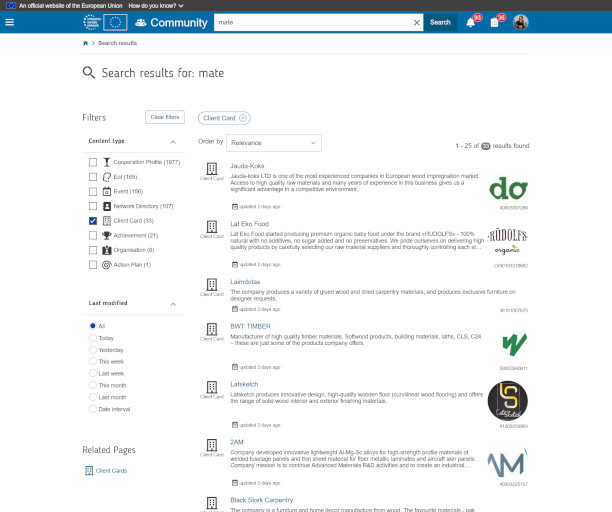612x512 pixels.
Task: Open the 2AM result link
Action: (237, 442)
